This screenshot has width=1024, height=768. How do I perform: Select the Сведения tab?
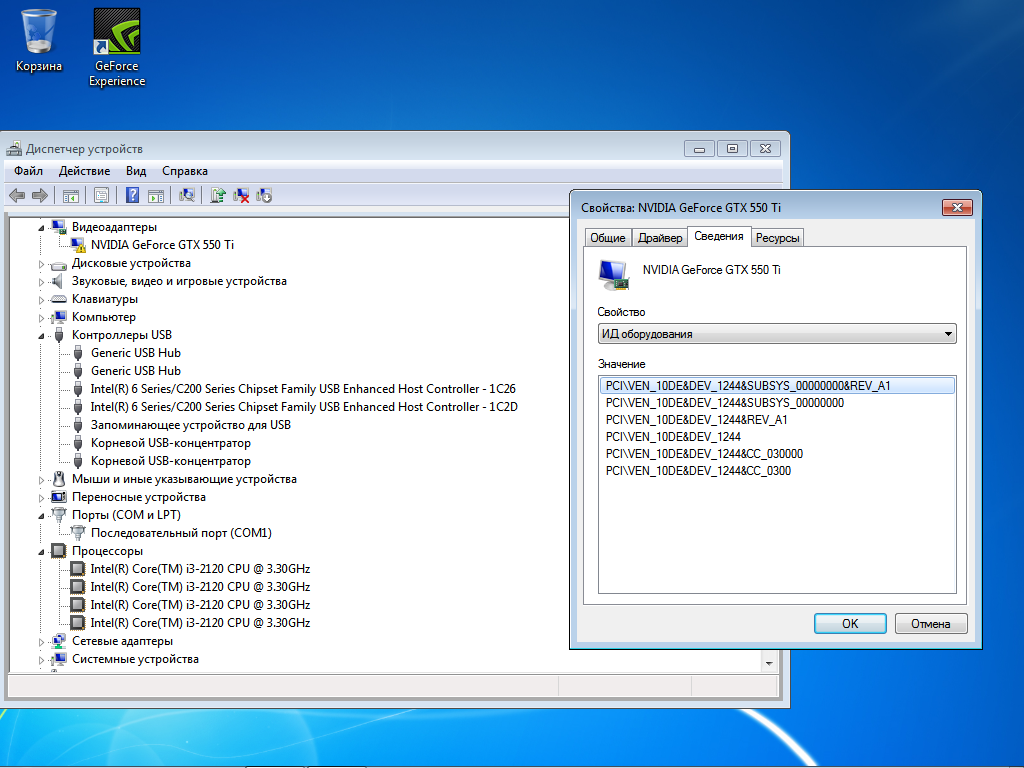[x=718, y=236]
